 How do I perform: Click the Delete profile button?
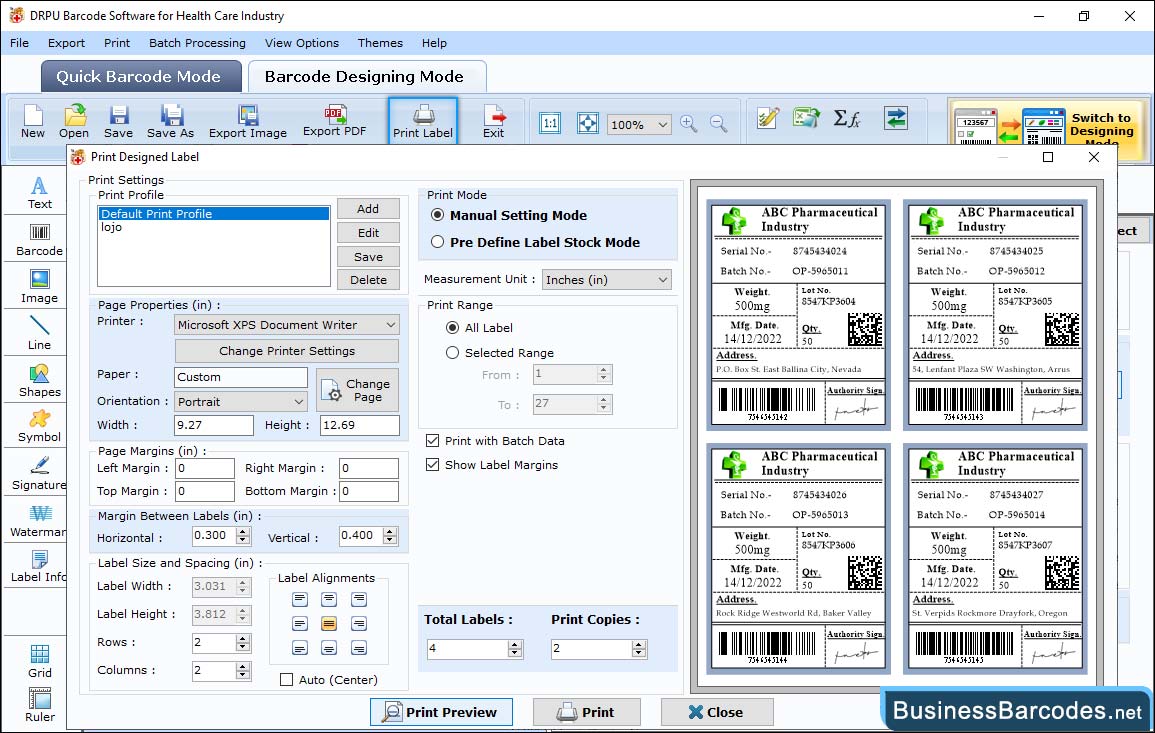(368, 280)
